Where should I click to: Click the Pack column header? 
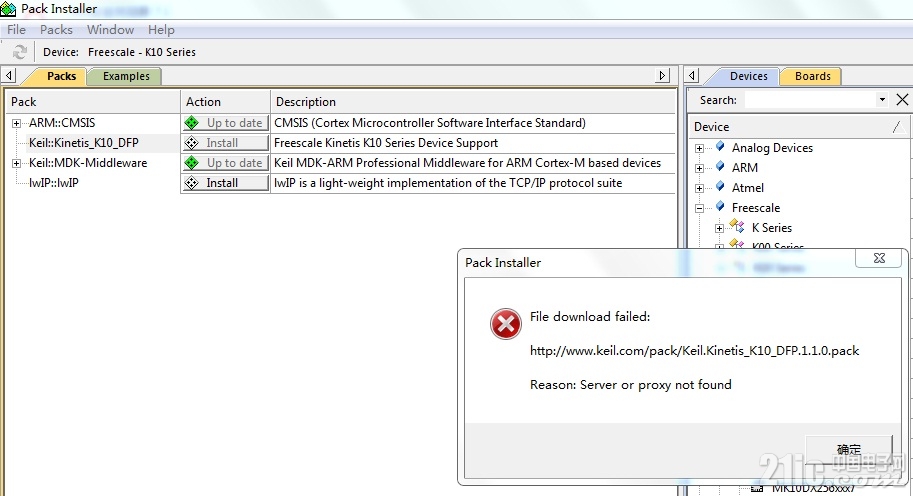pos(93,102)
